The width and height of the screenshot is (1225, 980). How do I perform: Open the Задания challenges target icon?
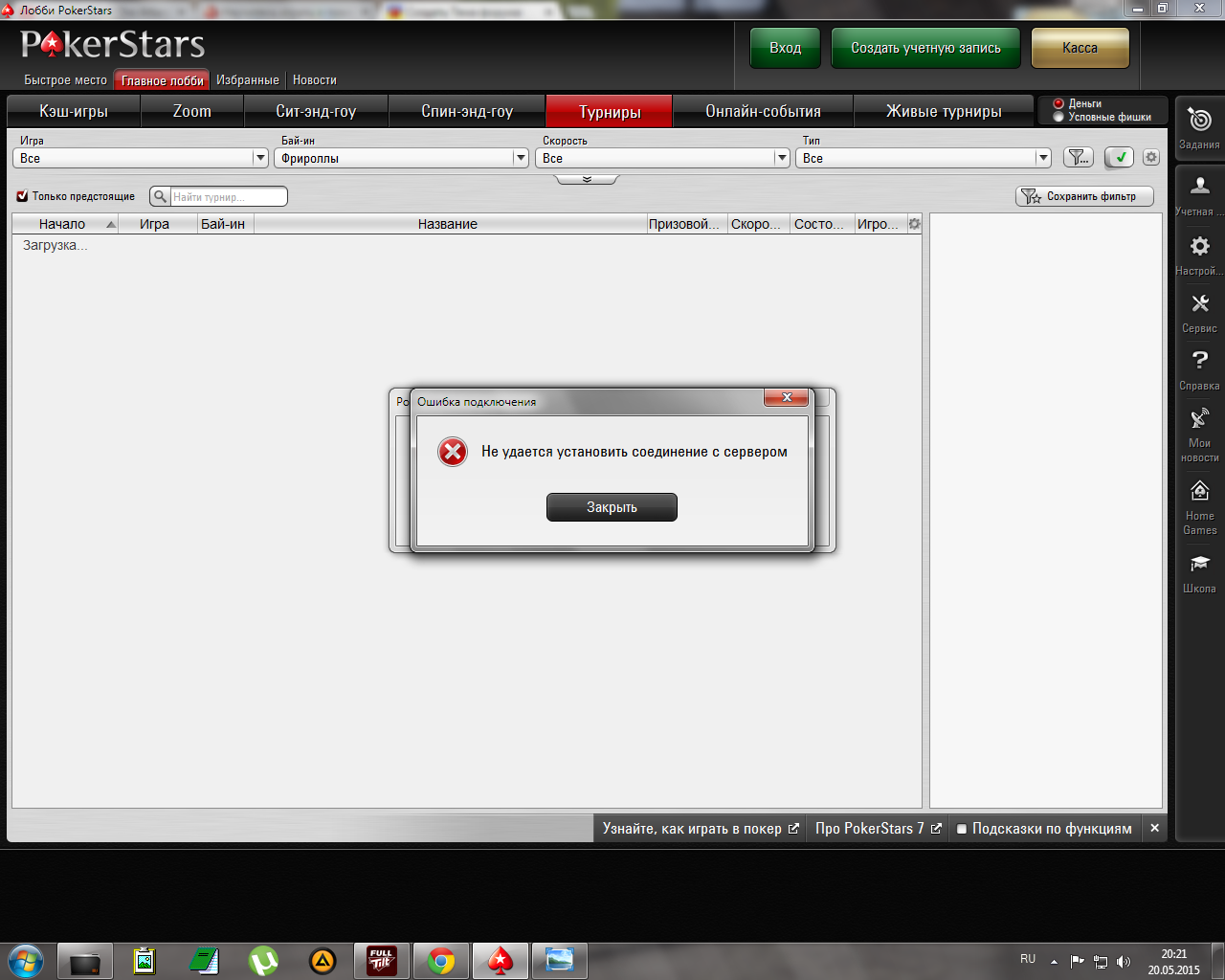[1199, 120]
